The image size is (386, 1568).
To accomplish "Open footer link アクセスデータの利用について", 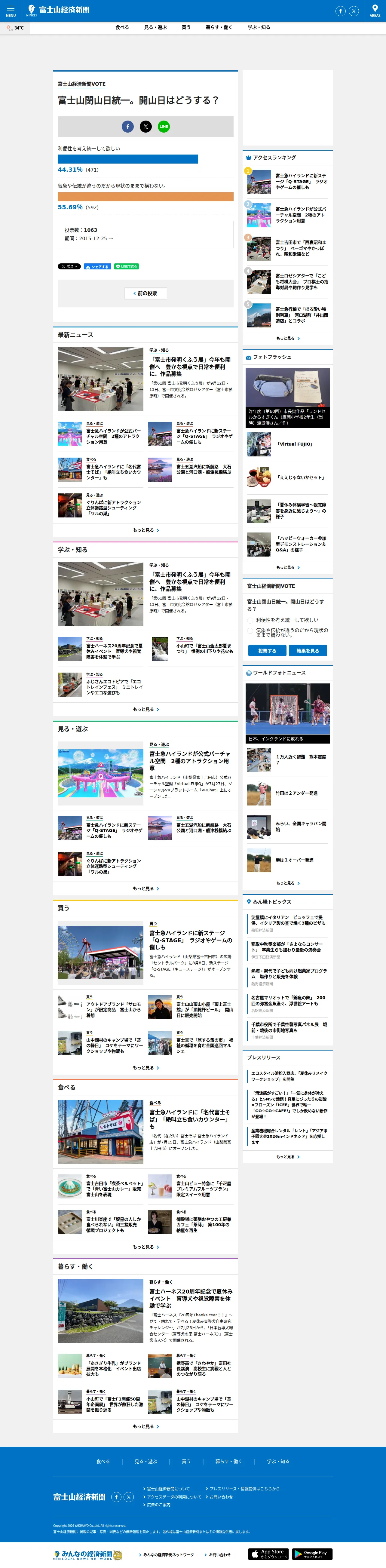I will coord(172,1497).
